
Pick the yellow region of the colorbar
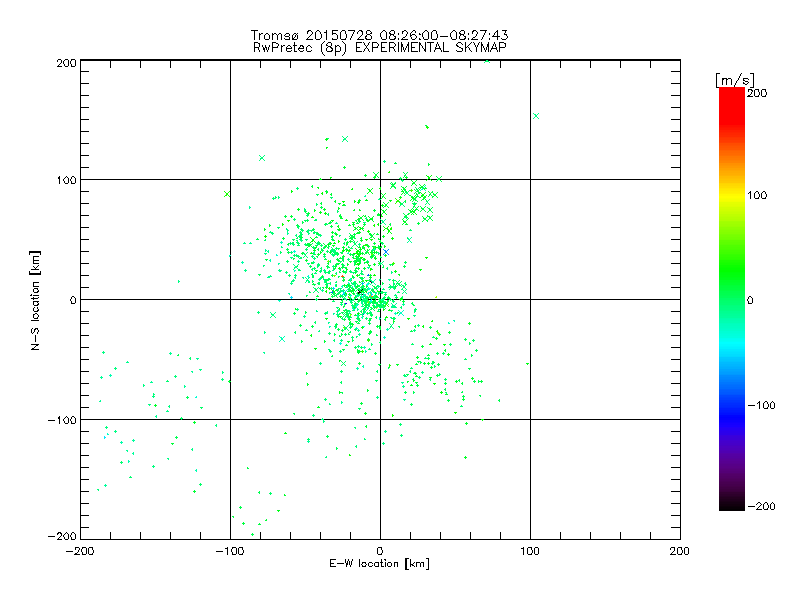pos(732,195)
